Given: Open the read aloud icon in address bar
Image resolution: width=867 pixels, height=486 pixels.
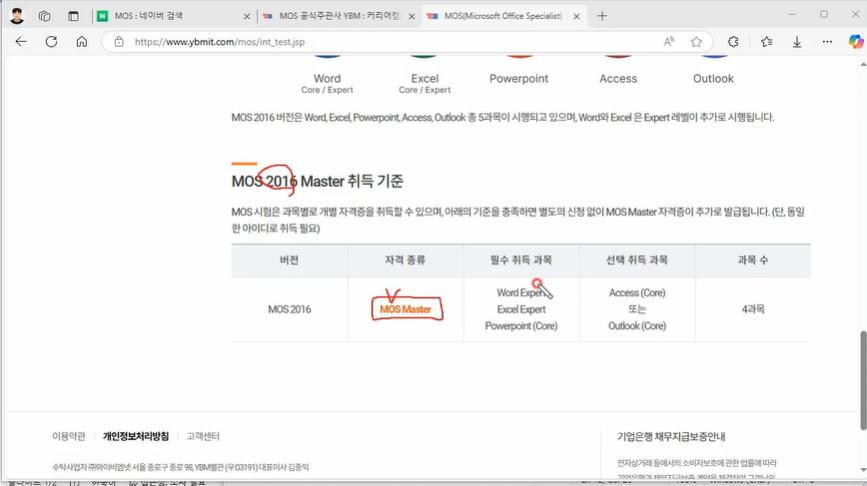Looking at the screenshot, I should click(668, 42).
